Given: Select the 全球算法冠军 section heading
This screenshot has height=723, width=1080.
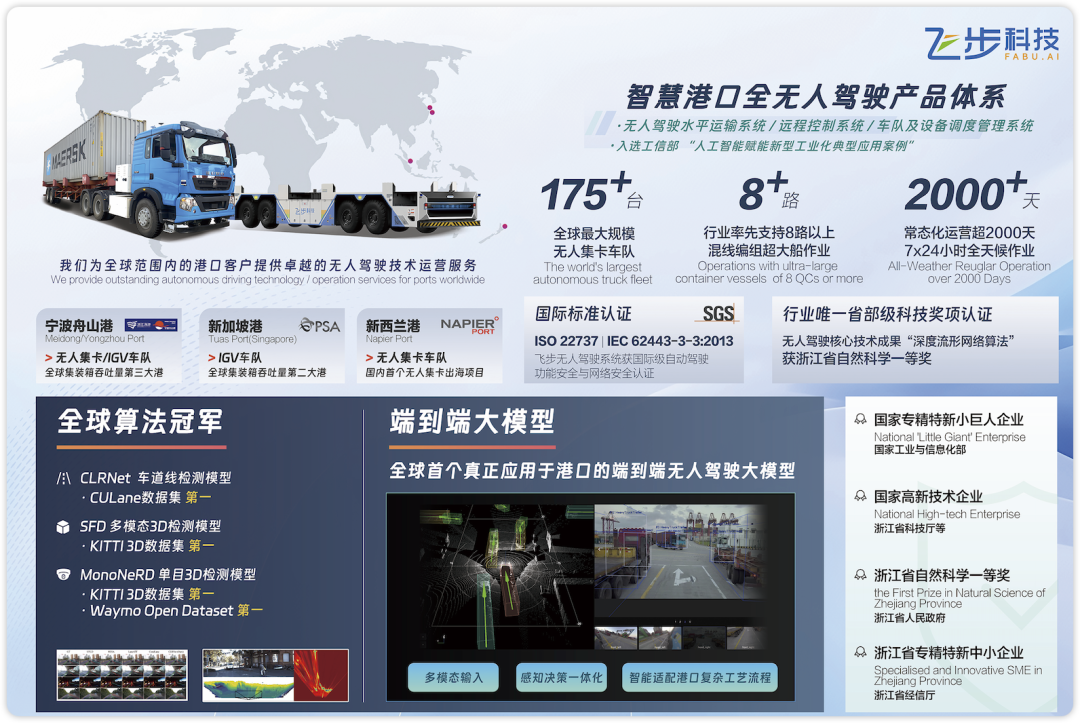Looking at the screenshot, I should coord(140,421).
